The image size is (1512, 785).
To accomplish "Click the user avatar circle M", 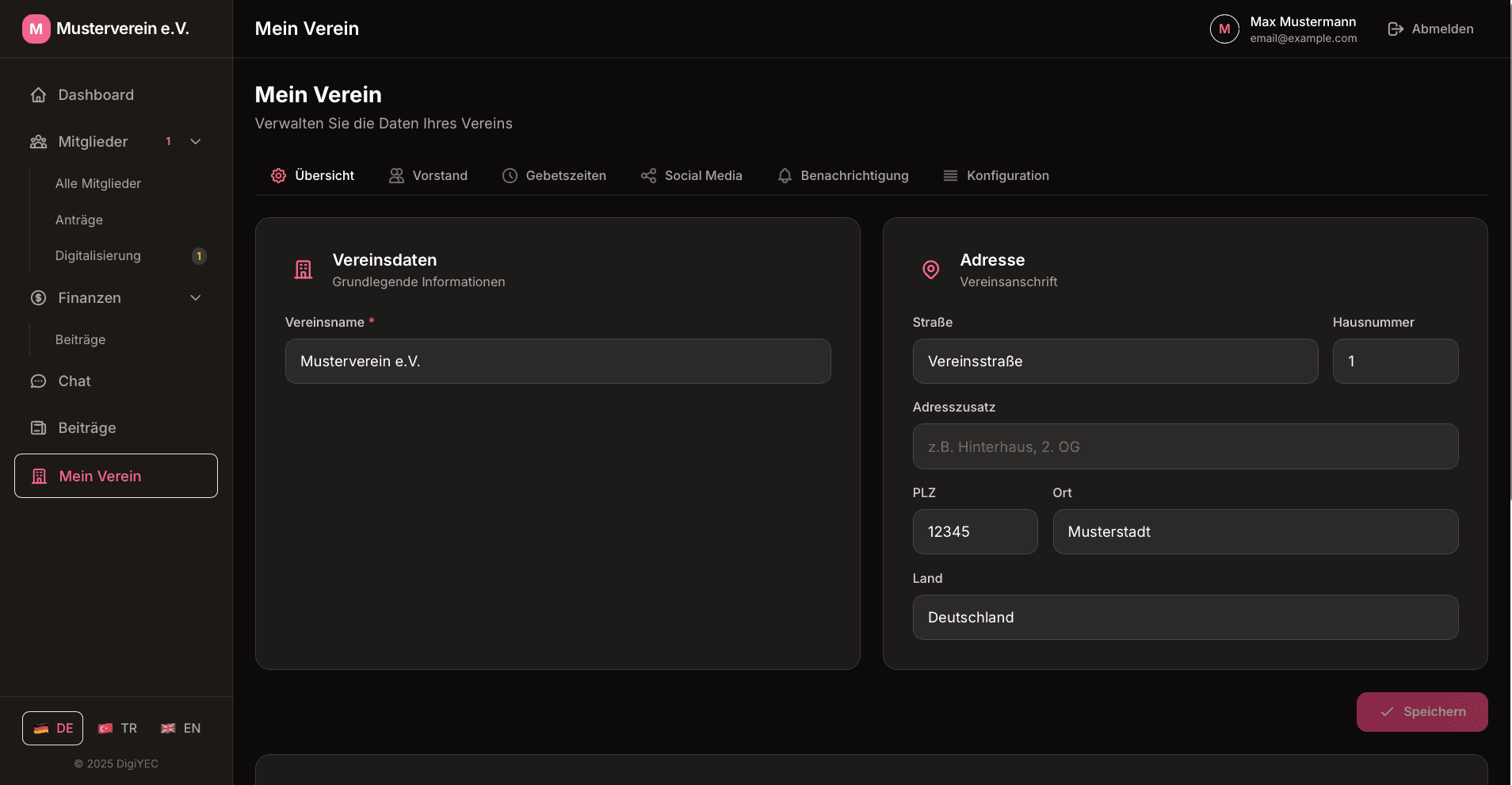I will (1224, 29).
